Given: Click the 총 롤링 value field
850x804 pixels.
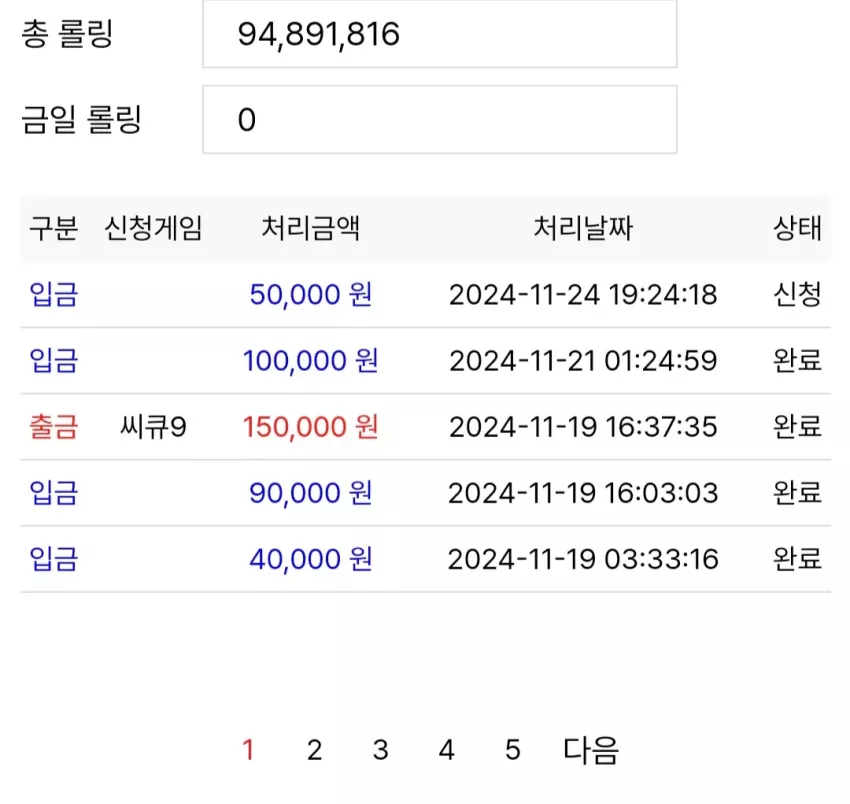Looking at the screenshot, I should point(440,34).
